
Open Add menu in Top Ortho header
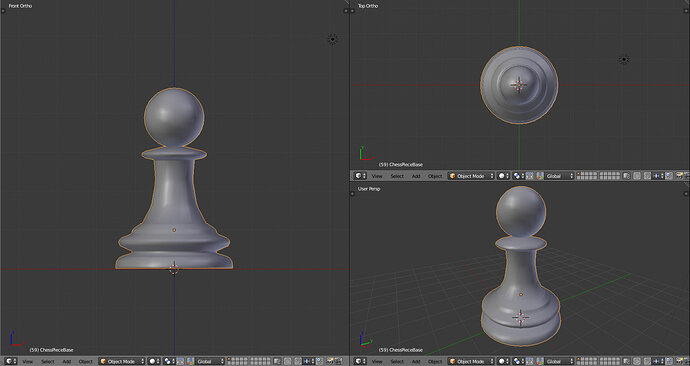(x=416, y=176)
